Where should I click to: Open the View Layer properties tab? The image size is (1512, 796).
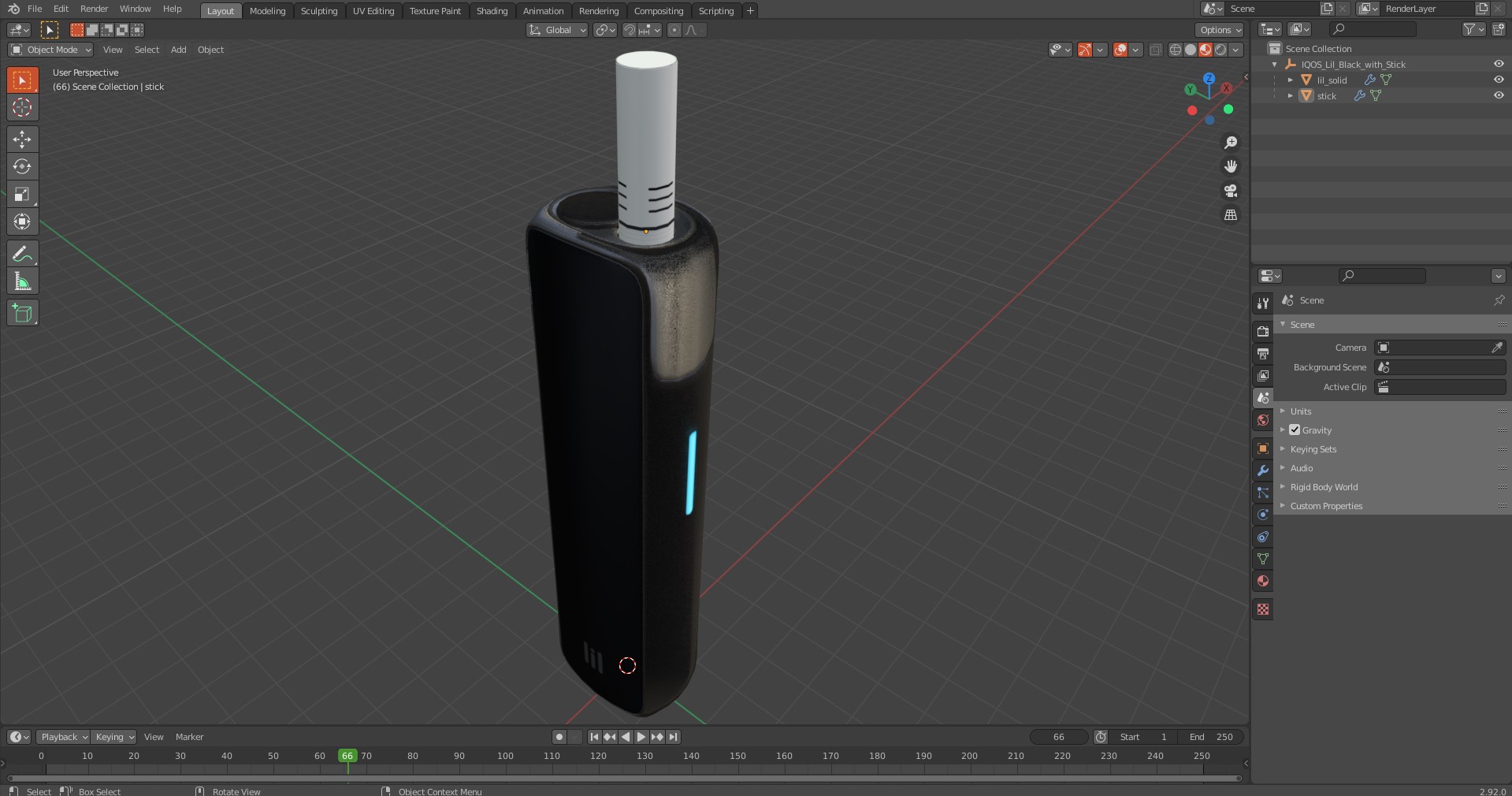[x=1263, y=376]
